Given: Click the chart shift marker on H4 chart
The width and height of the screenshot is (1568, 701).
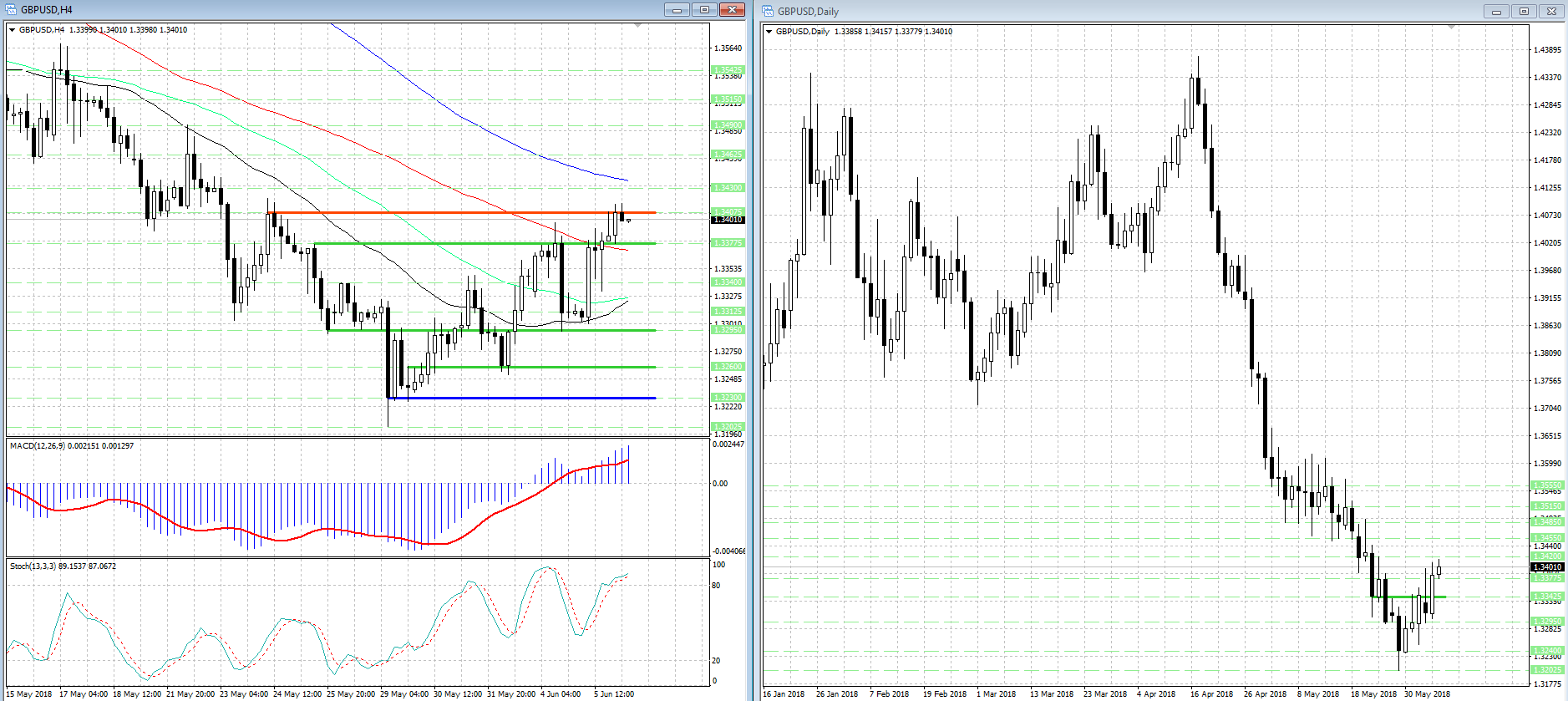Looking at the screenshot, I should pyautogui.click(x=638, y=26).
